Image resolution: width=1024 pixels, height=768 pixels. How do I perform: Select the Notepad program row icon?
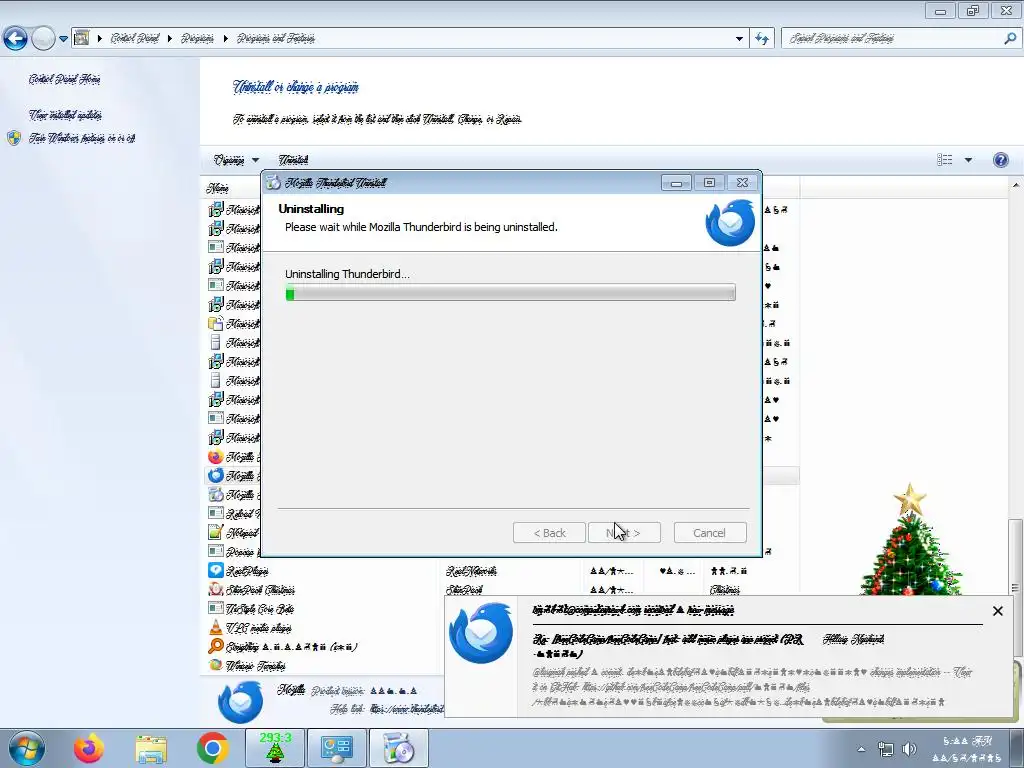pos(216,532)
